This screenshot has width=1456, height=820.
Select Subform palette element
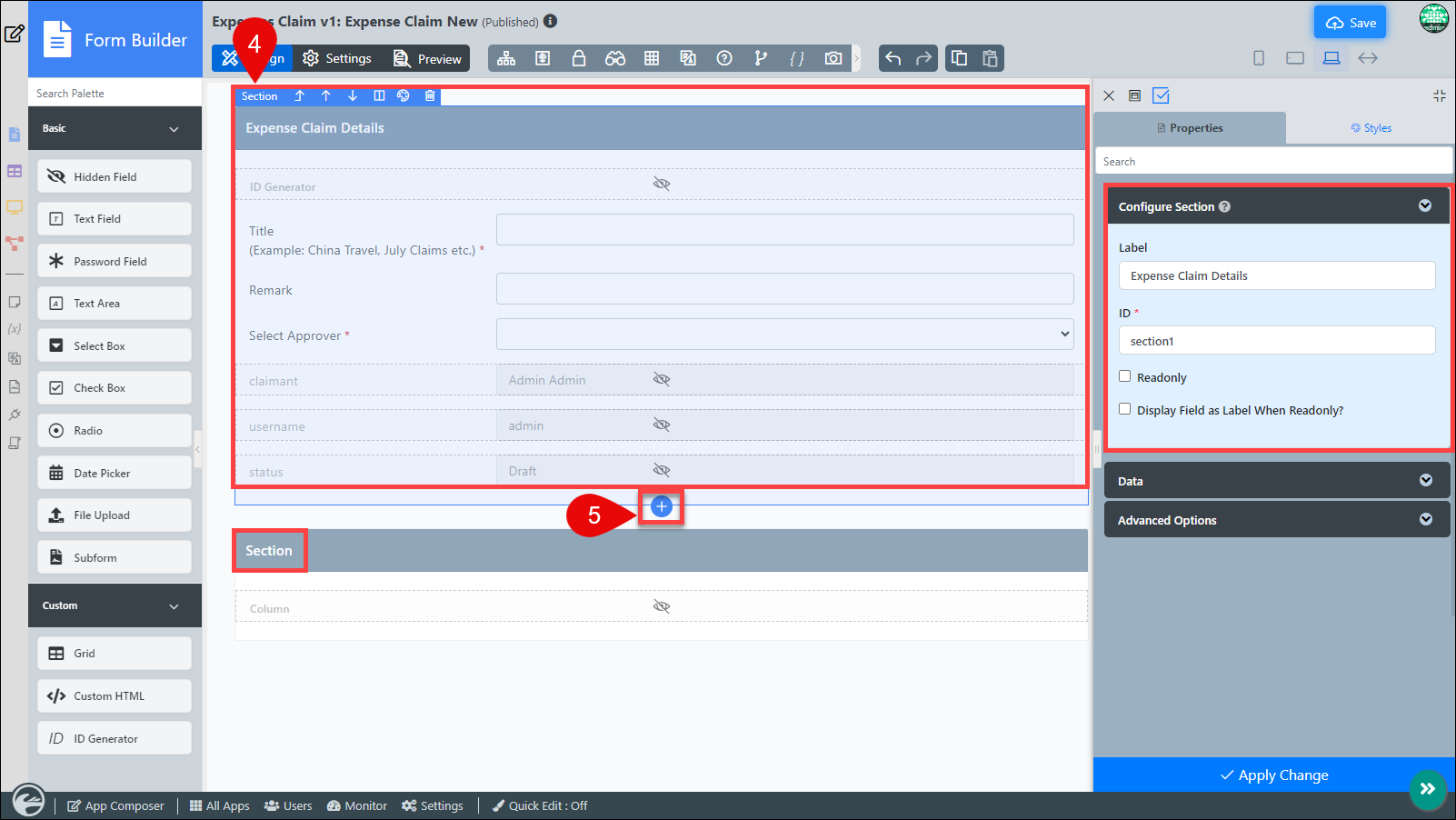point(115,557)
